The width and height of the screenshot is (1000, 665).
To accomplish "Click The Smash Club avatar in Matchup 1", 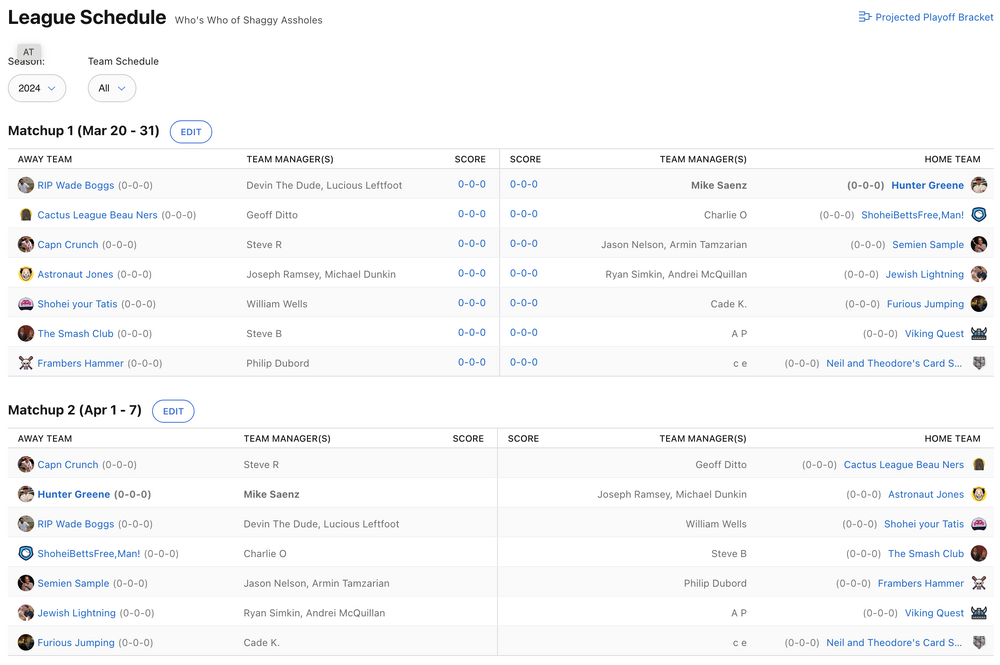I will 26,334.
